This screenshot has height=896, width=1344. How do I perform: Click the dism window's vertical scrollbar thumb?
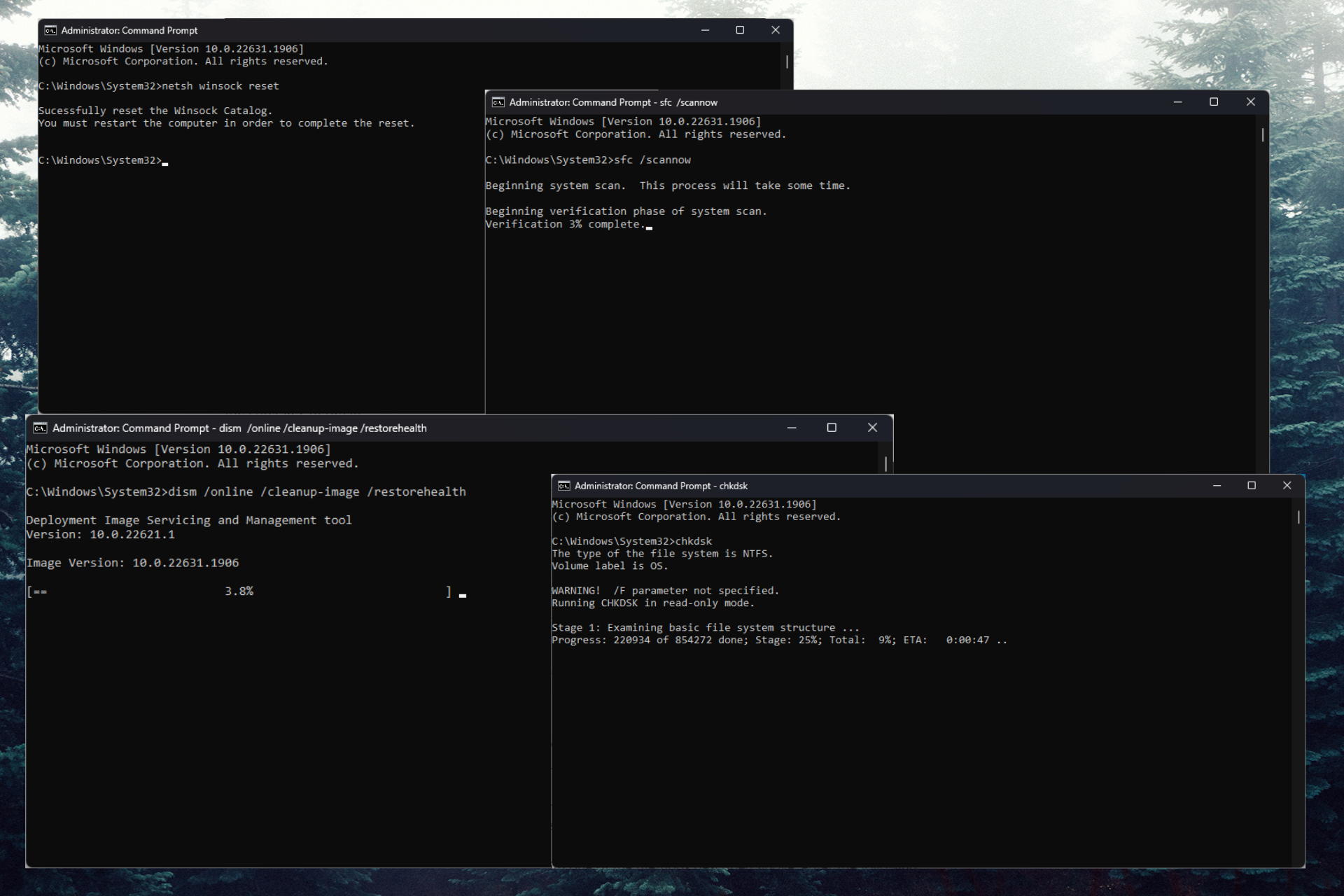(x=885, y=463)
